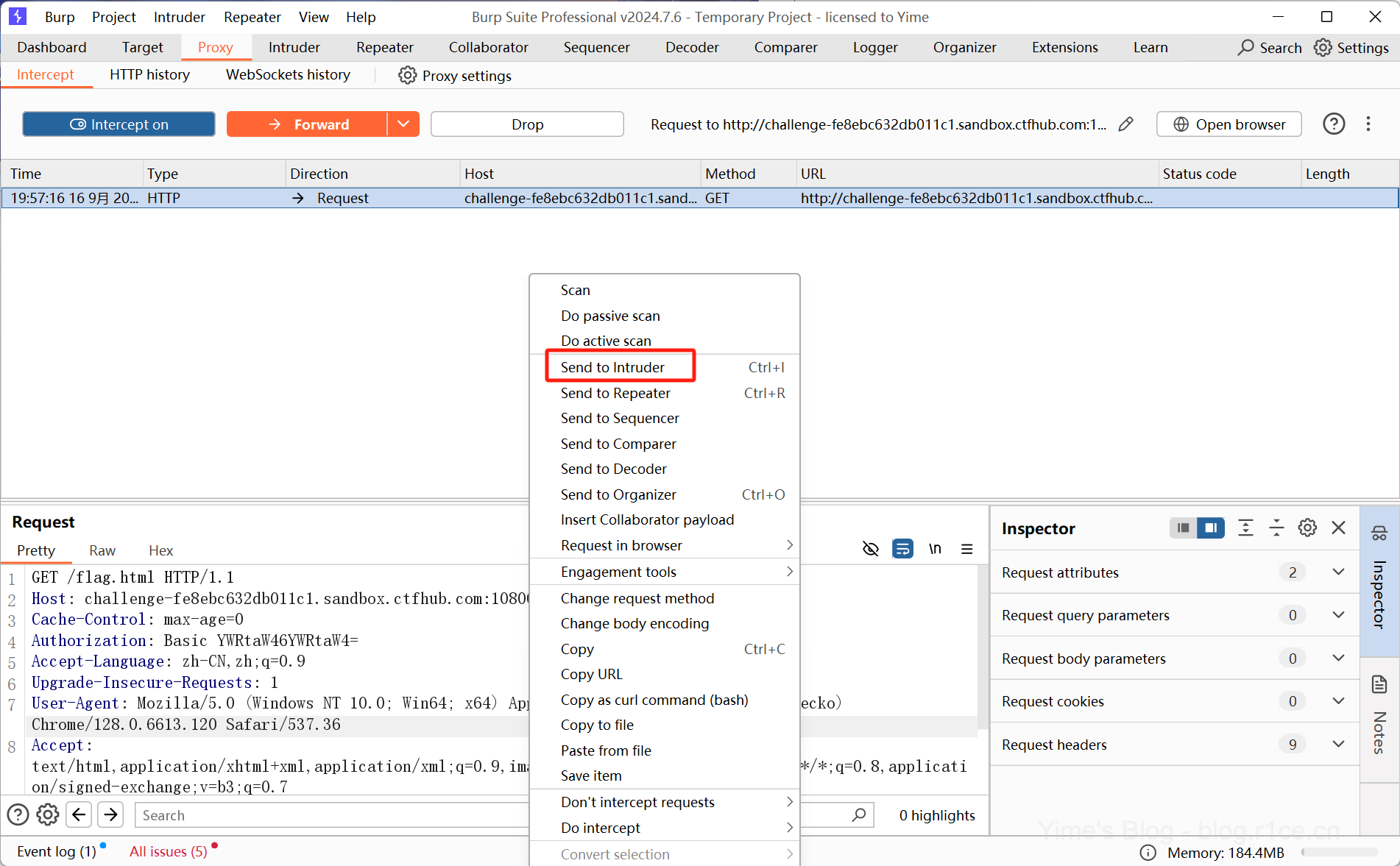Image resolution: width=1400 pixels, height=866 pixels.
Task: Click the request Search input field
Action: pos(331,815)
